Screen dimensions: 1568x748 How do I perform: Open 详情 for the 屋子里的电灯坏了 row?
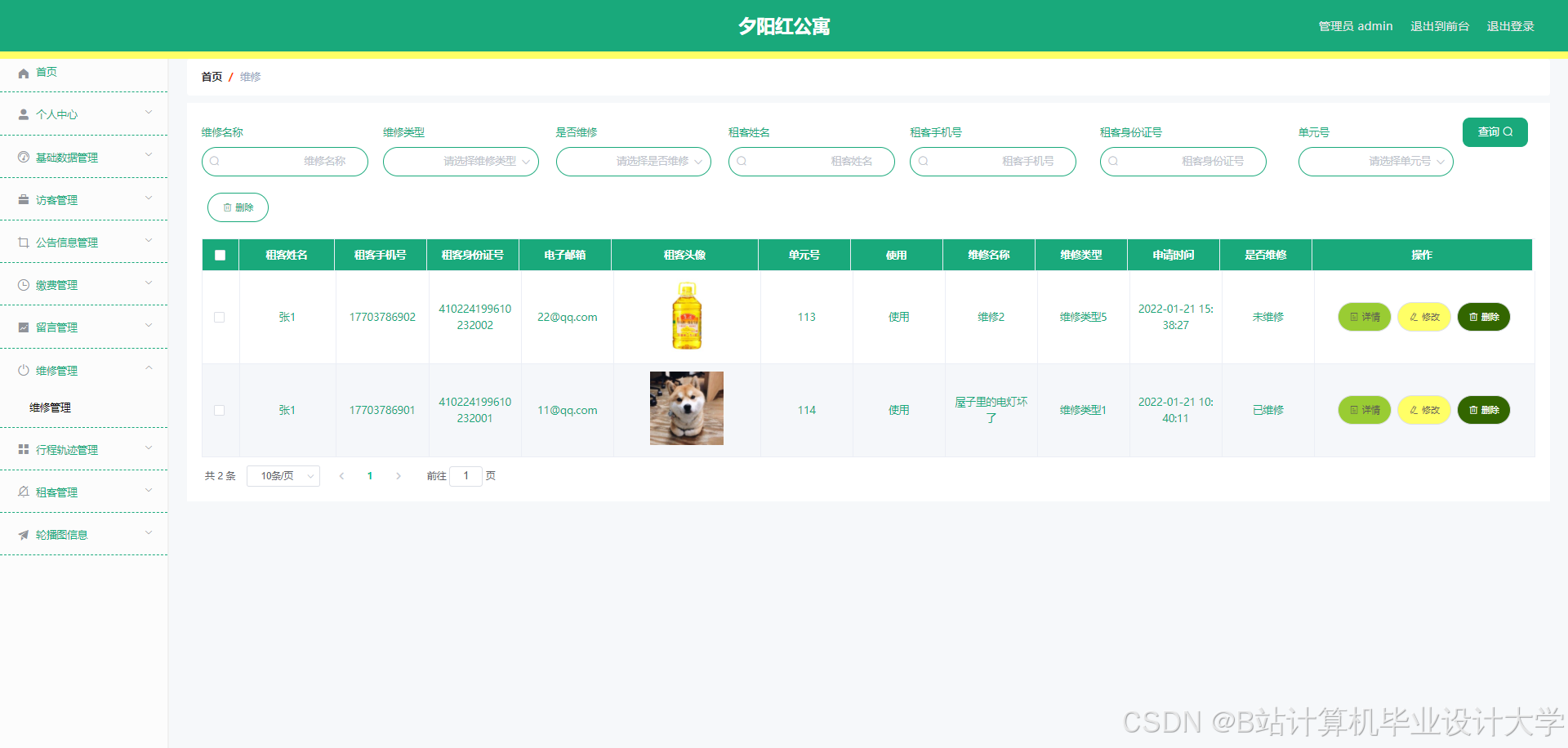[1365, 410]
